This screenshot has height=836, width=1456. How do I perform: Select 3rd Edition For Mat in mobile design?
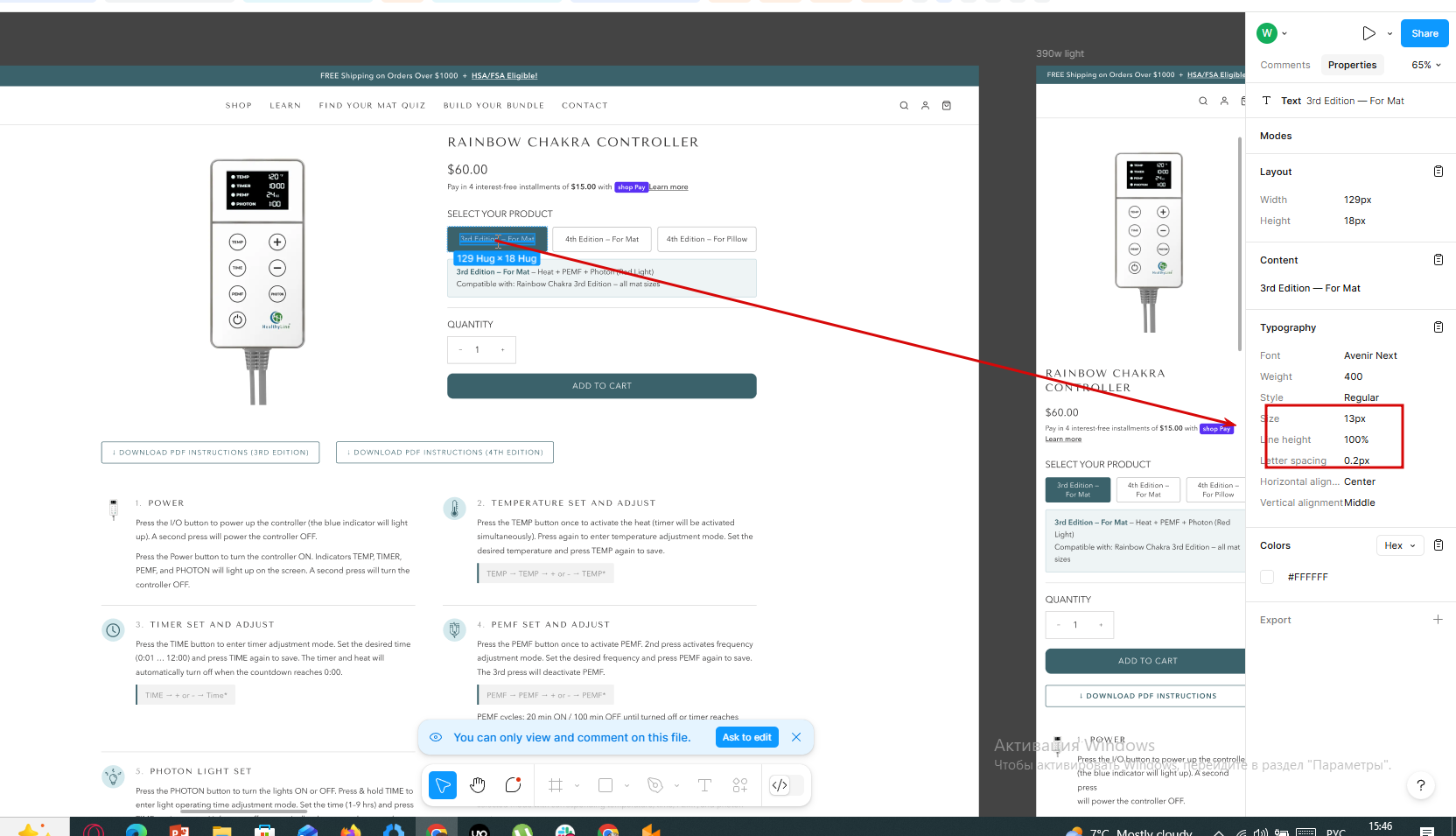pos(1078,490)
